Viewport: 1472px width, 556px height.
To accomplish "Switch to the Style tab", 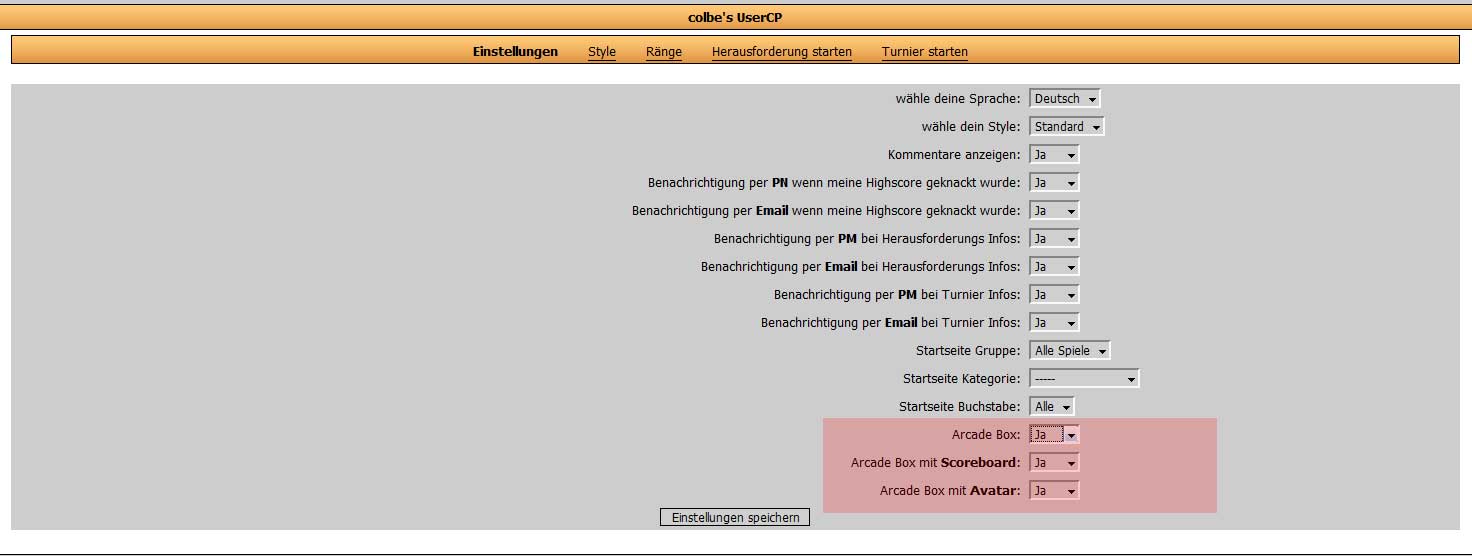I will (602, 52).
